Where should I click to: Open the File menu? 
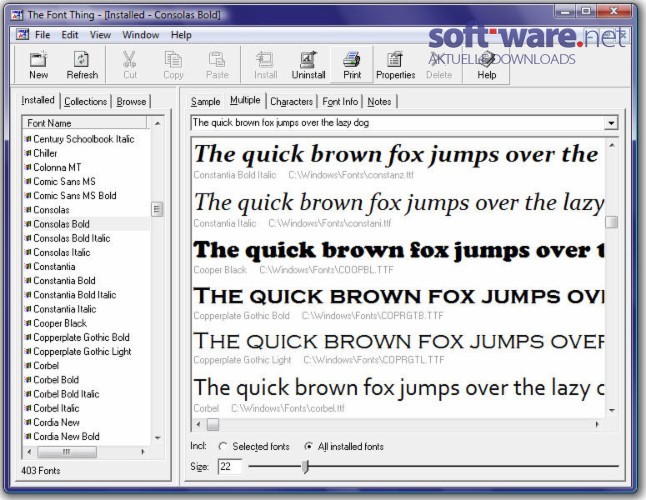point(42,35)
